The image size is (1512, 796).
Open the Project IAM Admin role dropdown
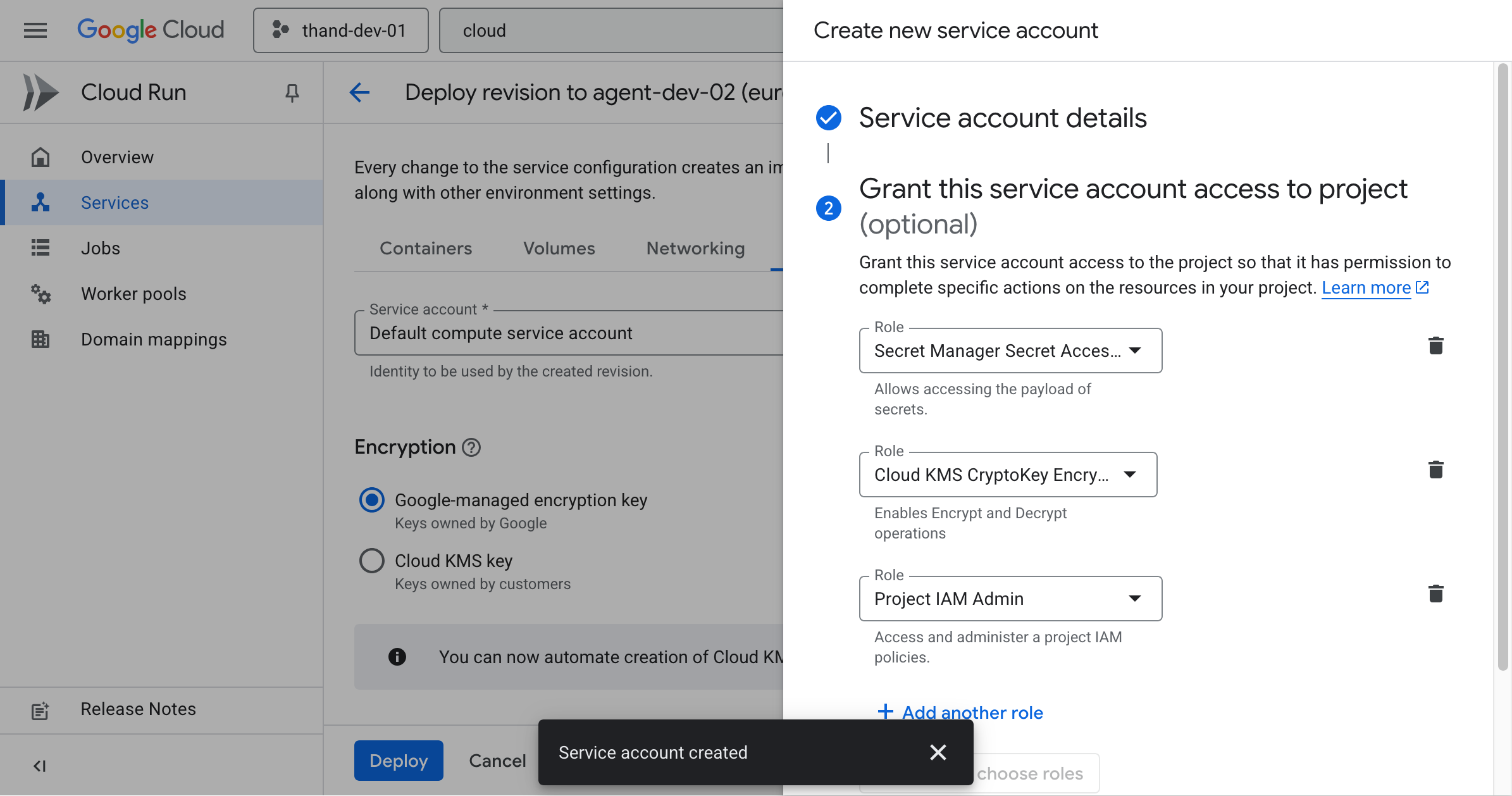tap(1010, 599)
